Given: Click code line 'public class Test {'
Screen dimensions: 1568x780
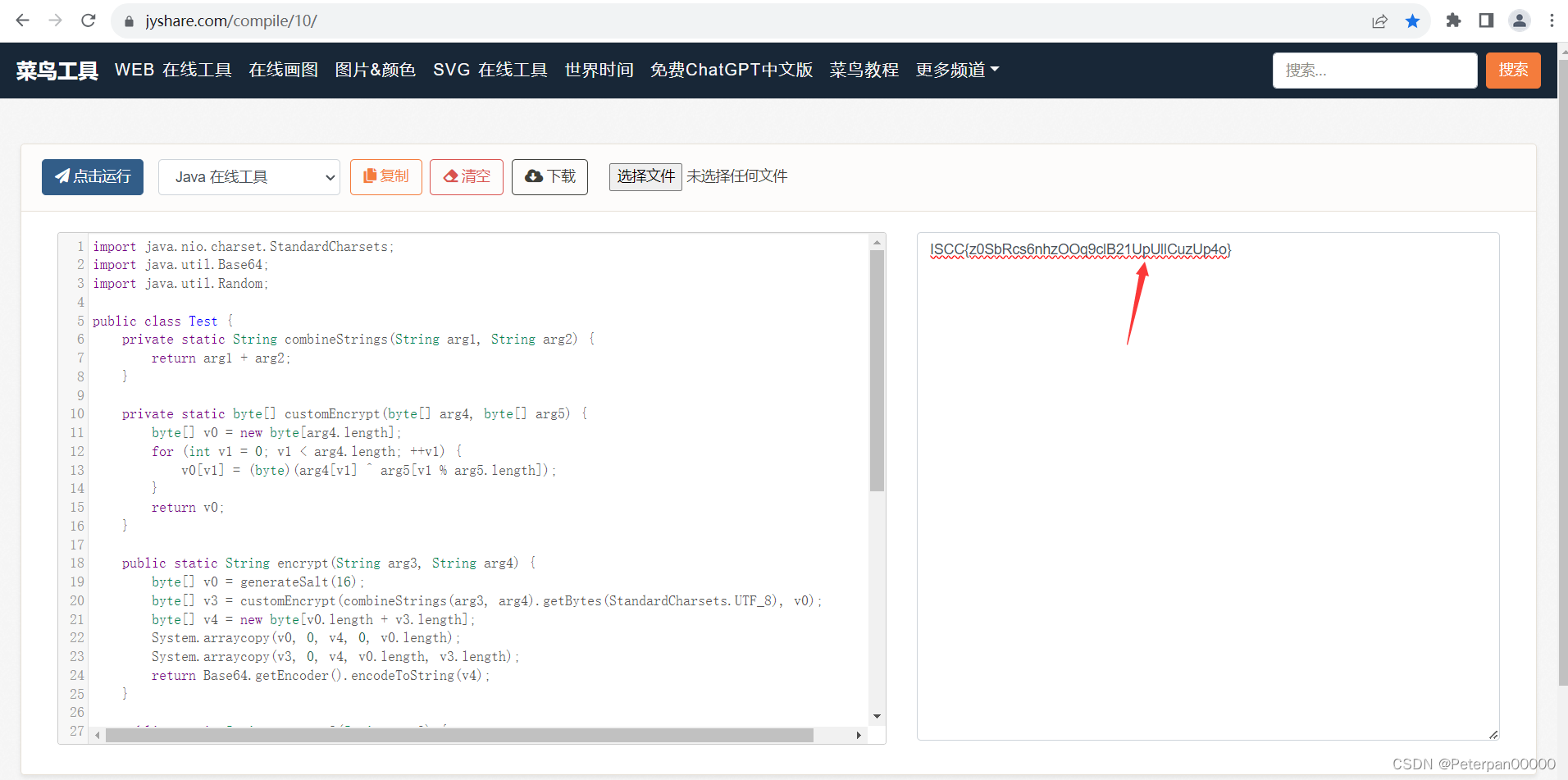Looking at the screenshot, I should tap(162, 321).
